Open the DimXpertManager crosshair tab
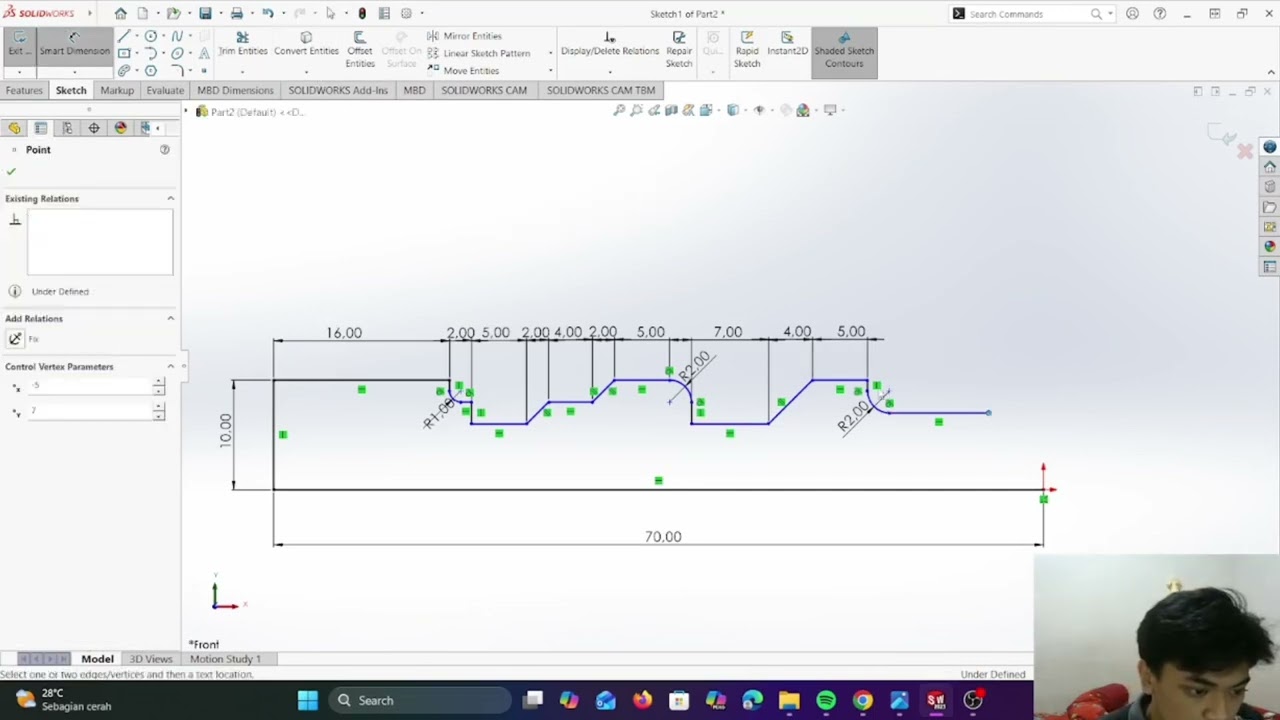Screen dimensions: 1280x720 94,128
